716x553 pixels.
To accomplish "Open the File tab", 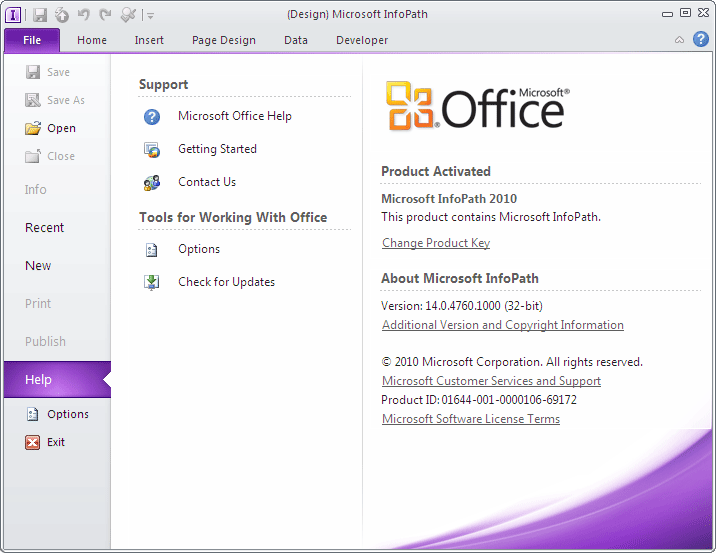I will (32, 40).
